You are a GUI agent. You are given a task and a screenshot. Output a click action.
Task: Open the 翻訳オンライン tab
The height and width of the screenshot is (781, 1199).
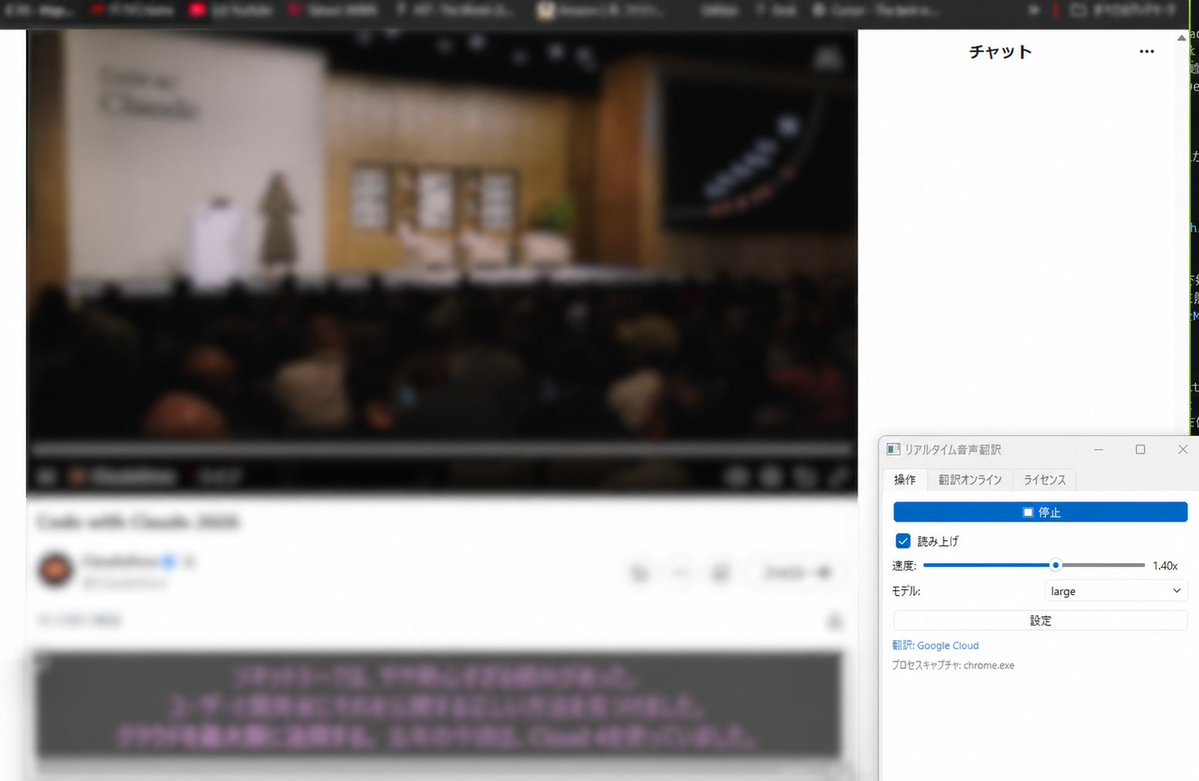tap(970, 480)
